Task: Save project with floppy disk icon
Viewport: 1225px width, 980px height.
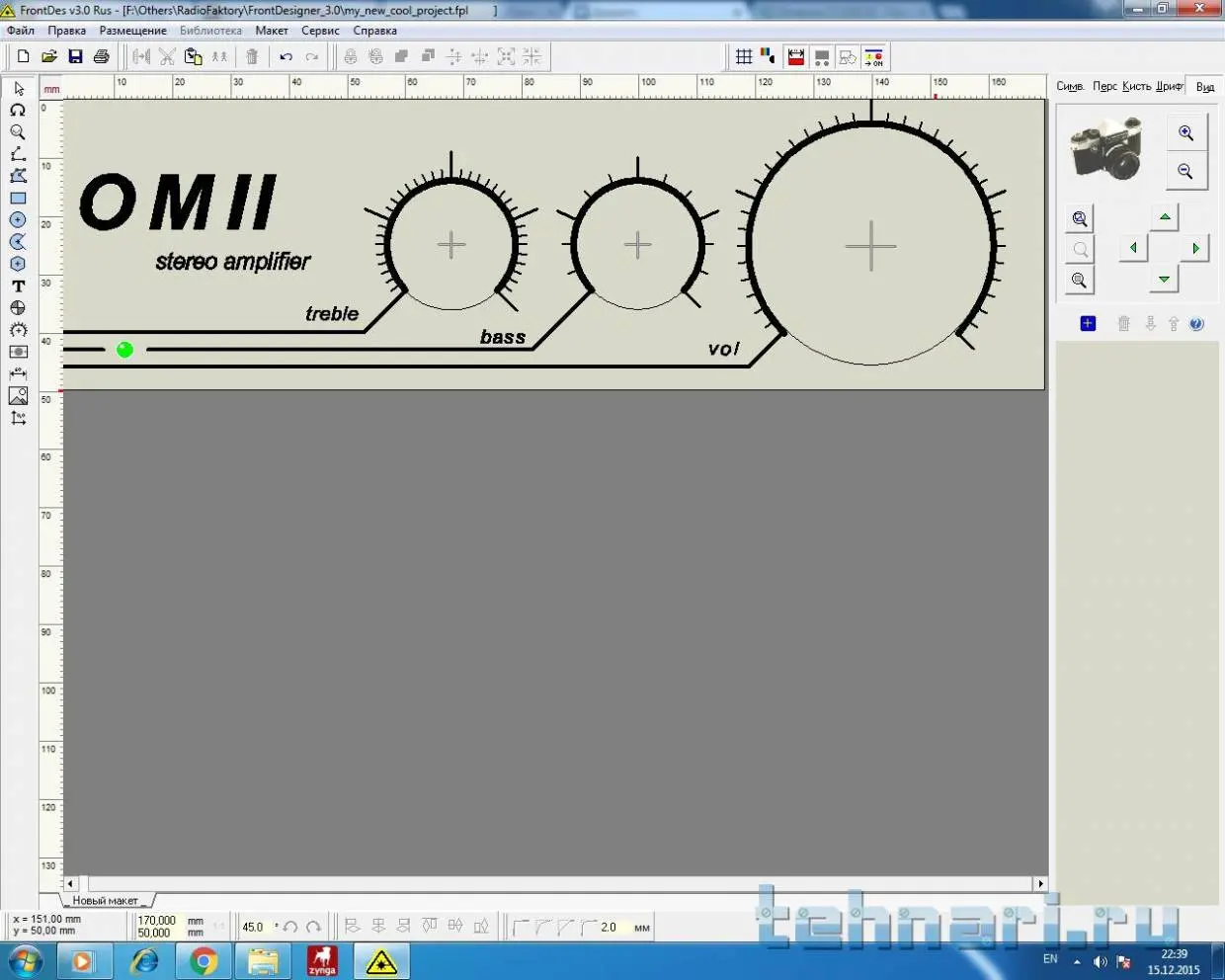Action: click(75, 56)
